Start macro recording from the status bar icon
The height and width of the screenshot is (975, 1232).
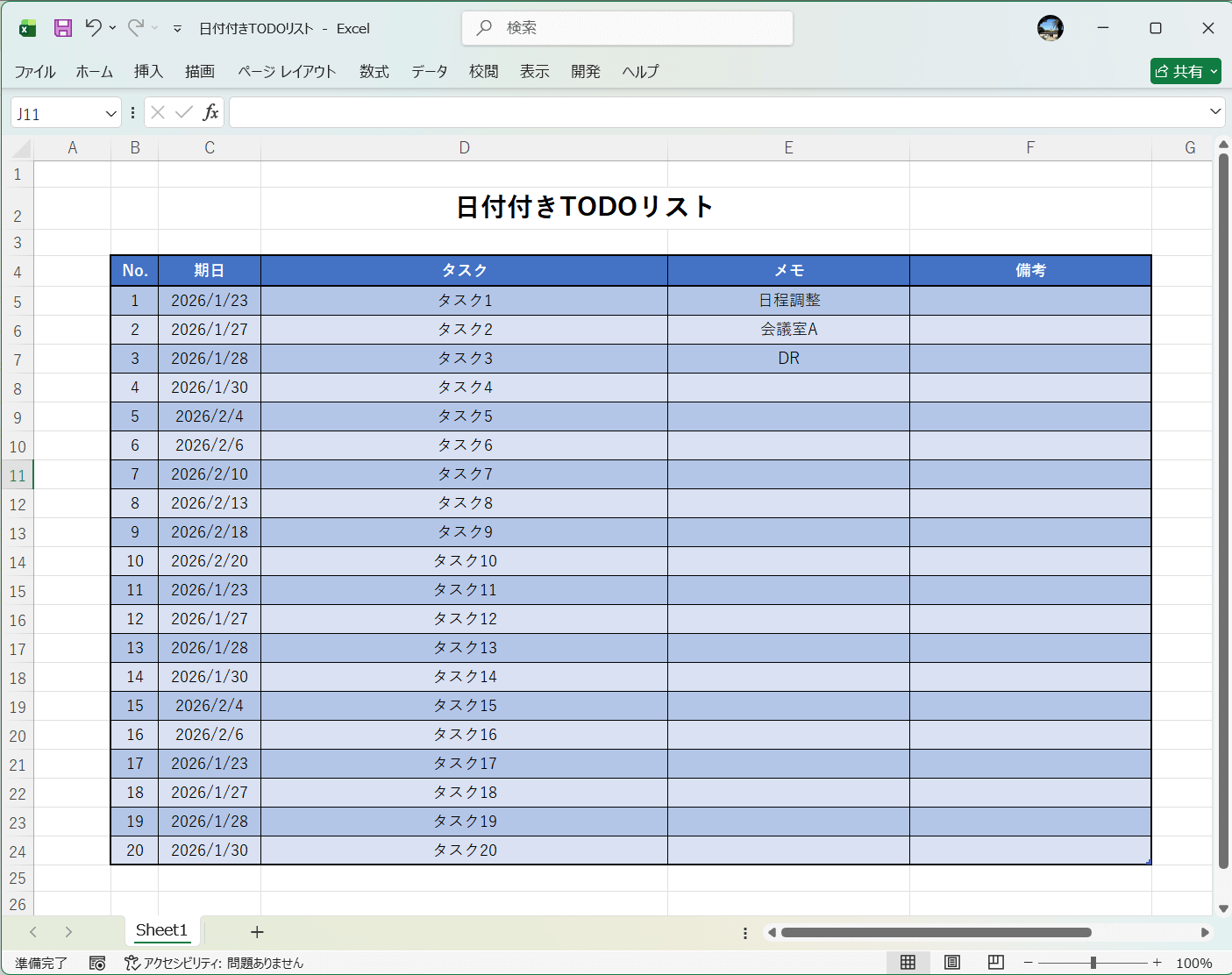tap(98, 962)
